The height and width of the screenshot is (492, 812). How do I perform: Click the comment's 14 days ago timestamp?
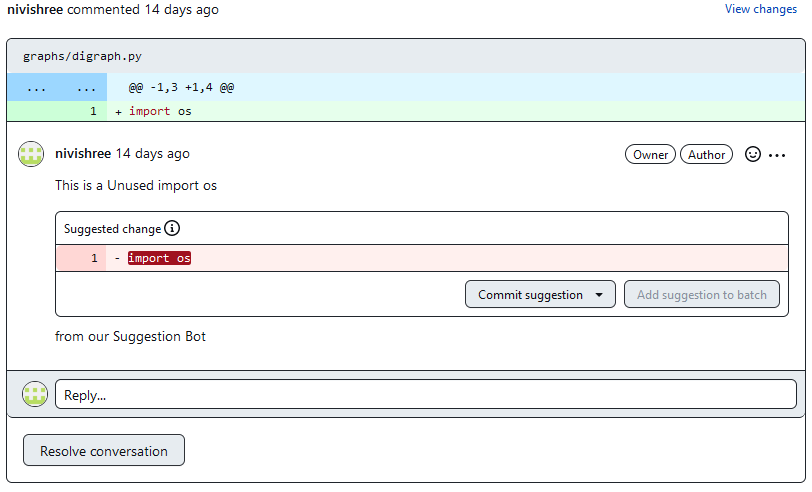[x=152, y=154]
